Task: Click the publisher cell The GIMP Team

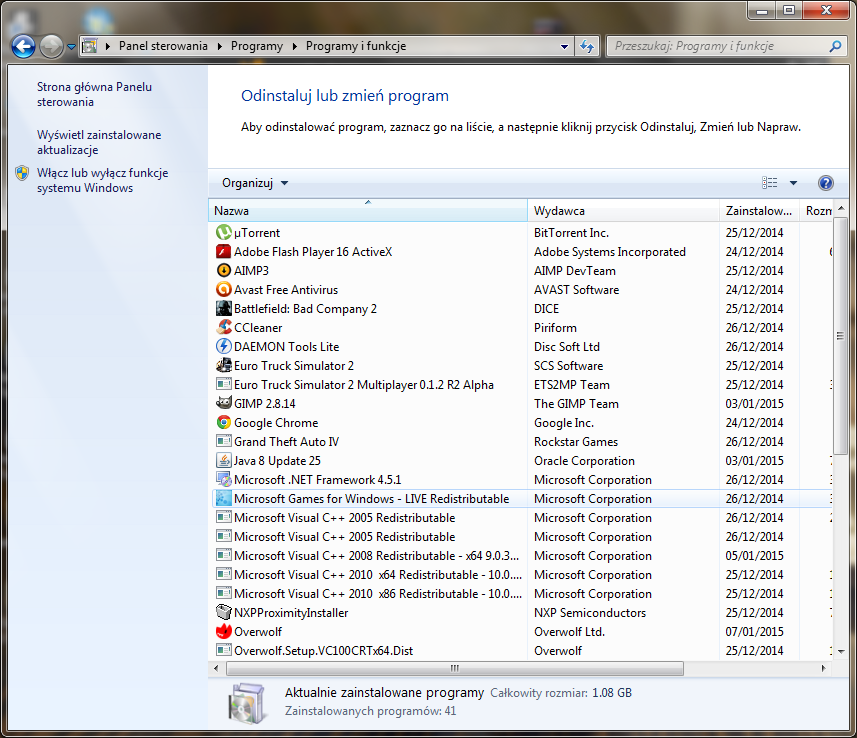Action: pos(576,403)
